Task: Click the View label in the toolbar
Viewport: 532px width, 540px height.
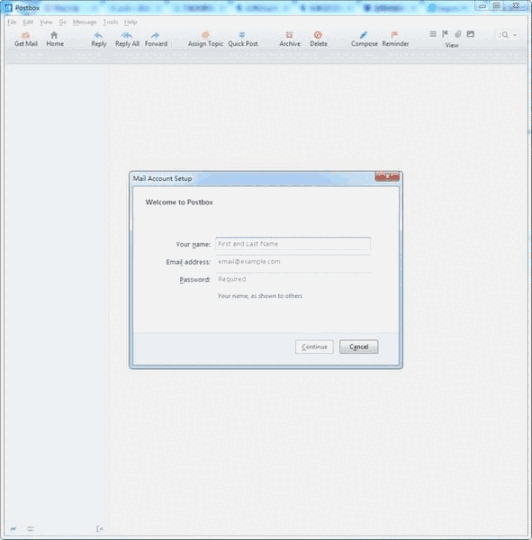Action: click(451, 45)
